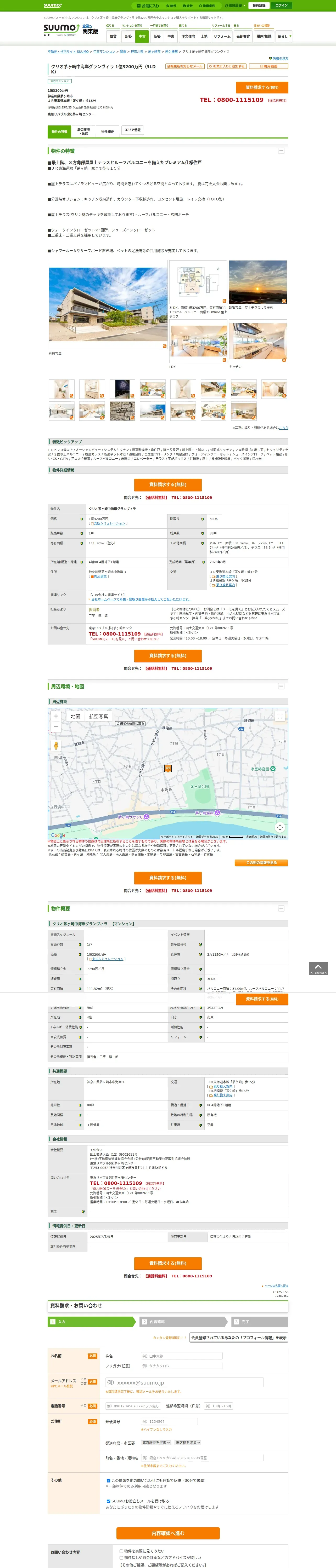This screenshot has width=336, height=1568.
Task: Pick the Street View pegman on map
Action: [56, 746]
